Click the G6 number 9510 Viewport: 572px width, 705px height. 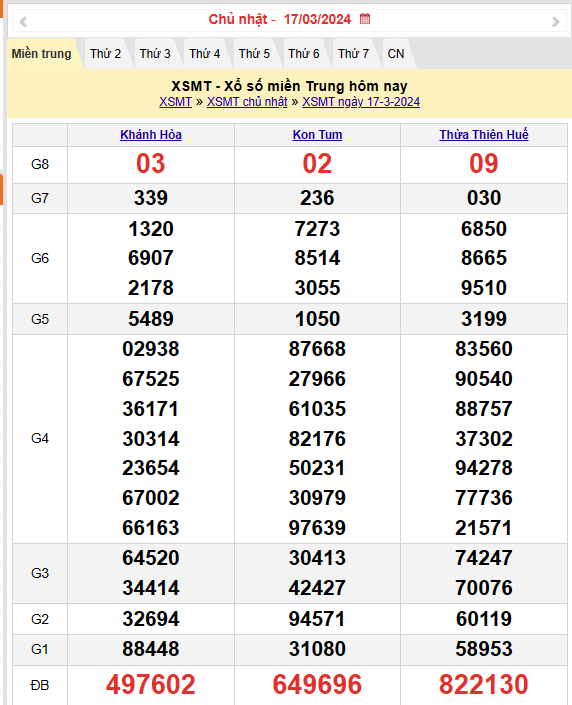tap(483, 288)
